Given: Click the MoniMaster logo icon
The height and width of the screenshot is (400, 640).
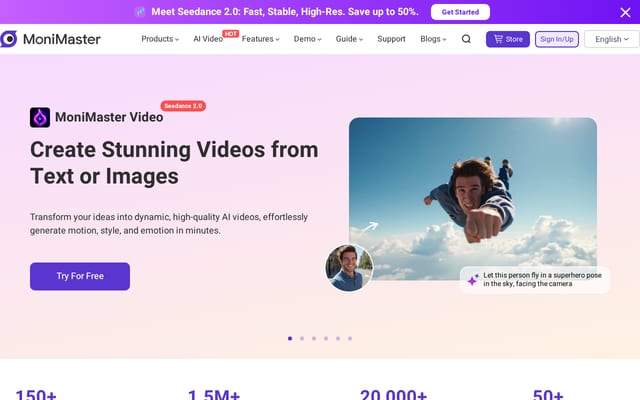Looking at the screenshot, I should click(9, 39).
